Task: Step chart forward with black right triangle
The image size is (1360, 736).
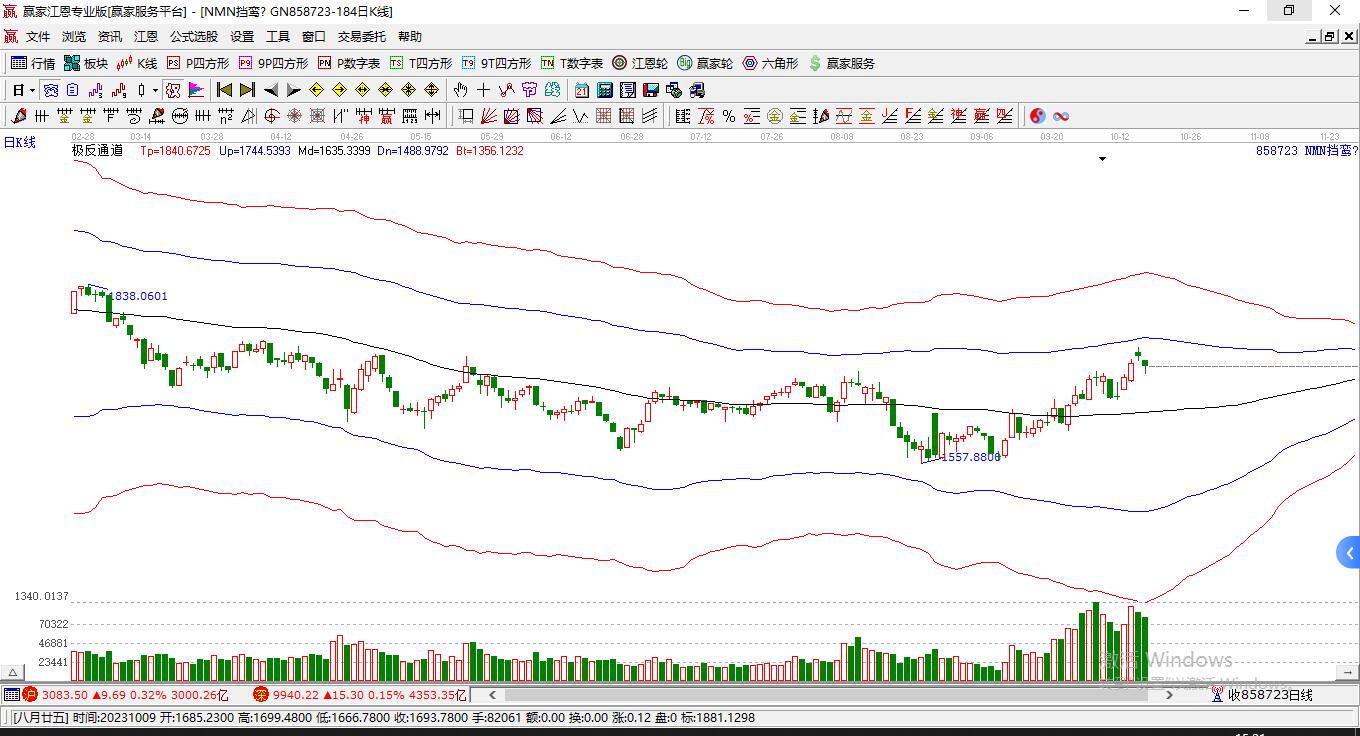Action: 293,90
